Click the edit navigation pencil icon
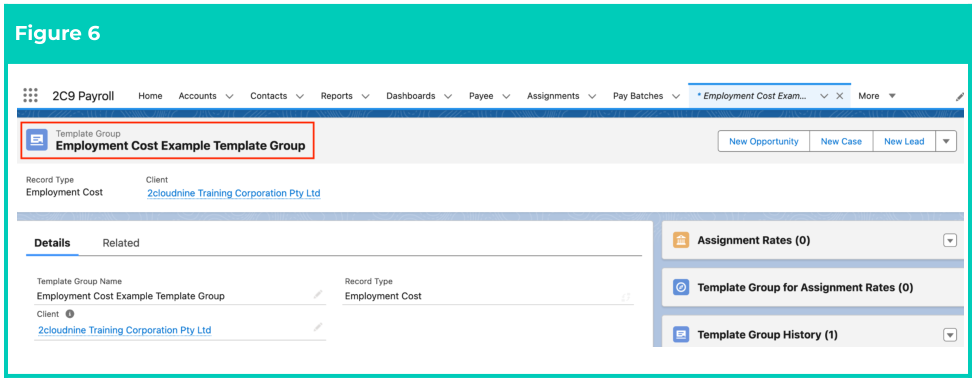Viewport: 976px width, 382px height. coord(960,96)
